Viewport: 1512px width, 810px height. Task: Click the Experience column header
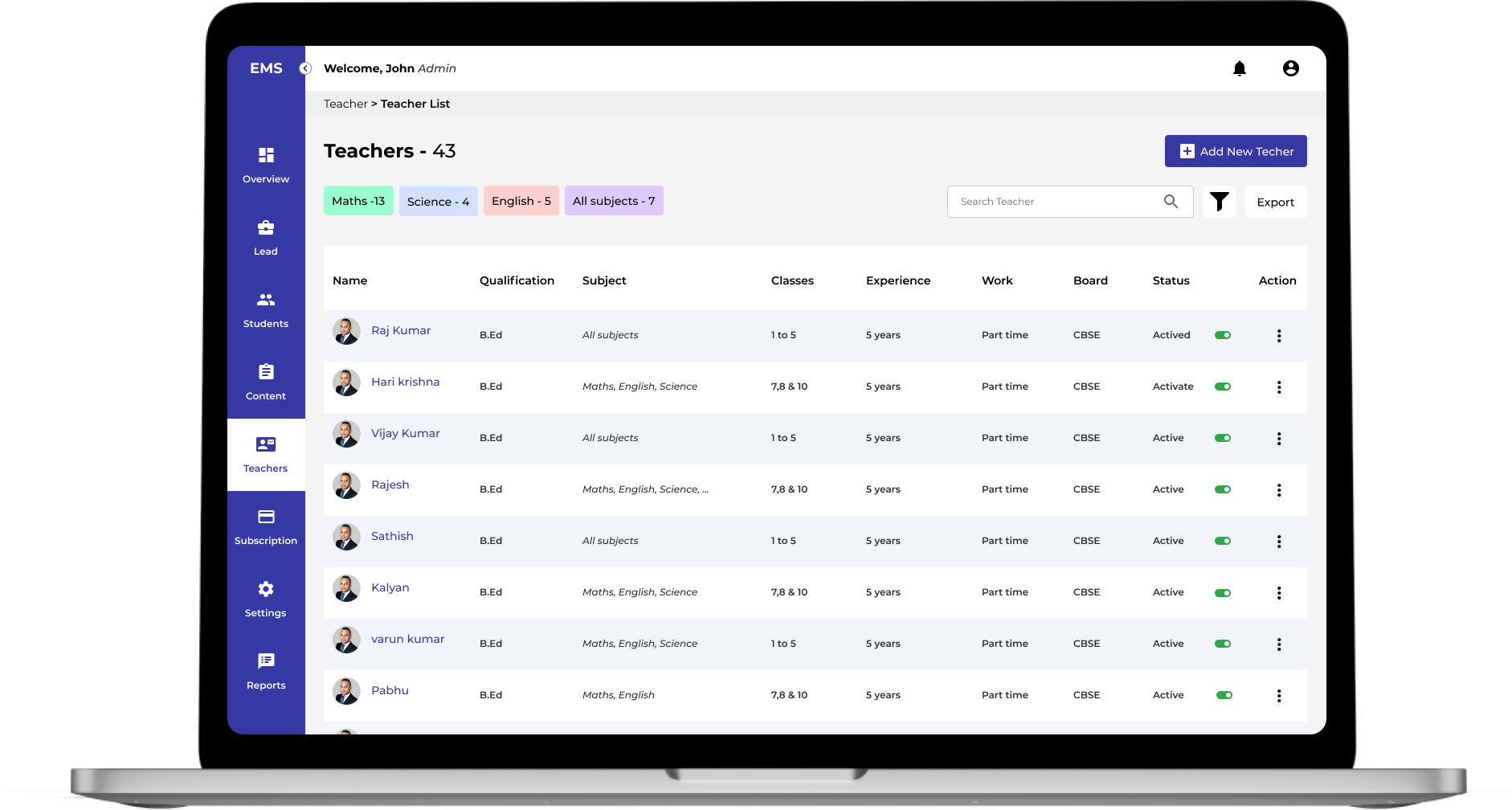pyautogui.click(x=898, y=280)
